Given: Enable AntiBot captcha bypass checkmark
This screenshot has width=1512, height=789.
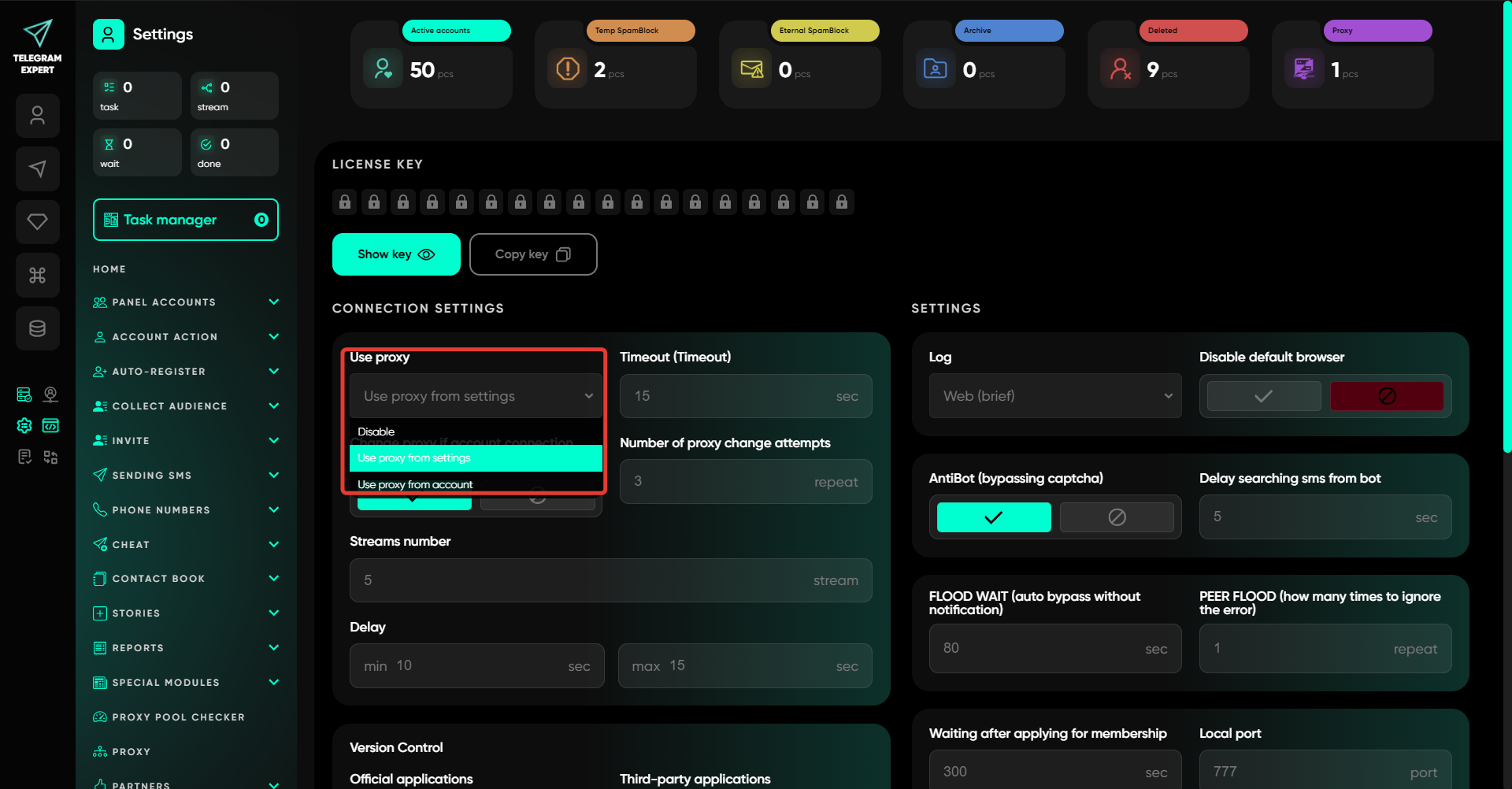Looking at the screenshot, I should click(x=994, y=517).
